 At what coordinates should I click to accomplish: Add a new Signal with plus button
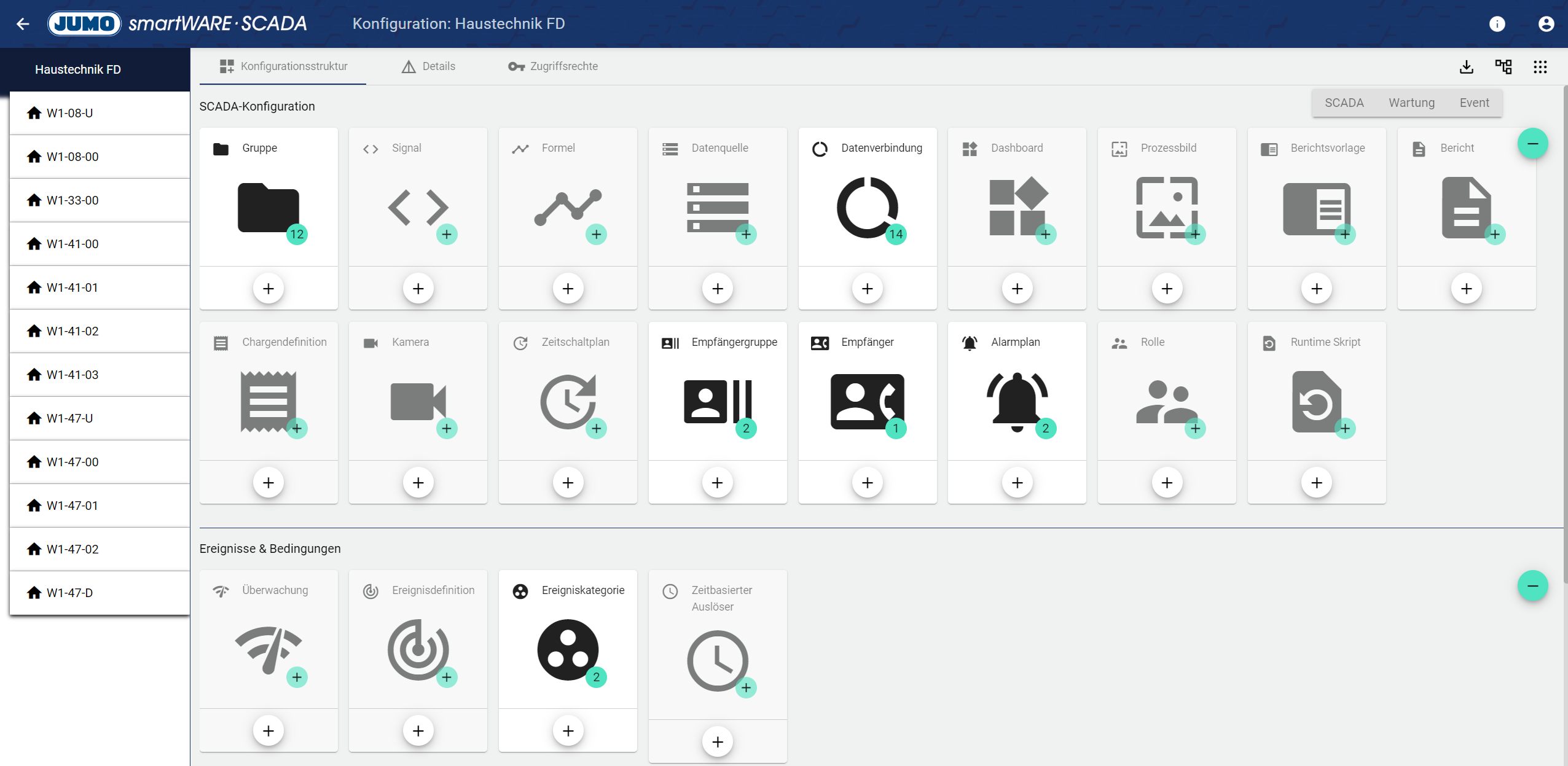click(x=418, y=289)
